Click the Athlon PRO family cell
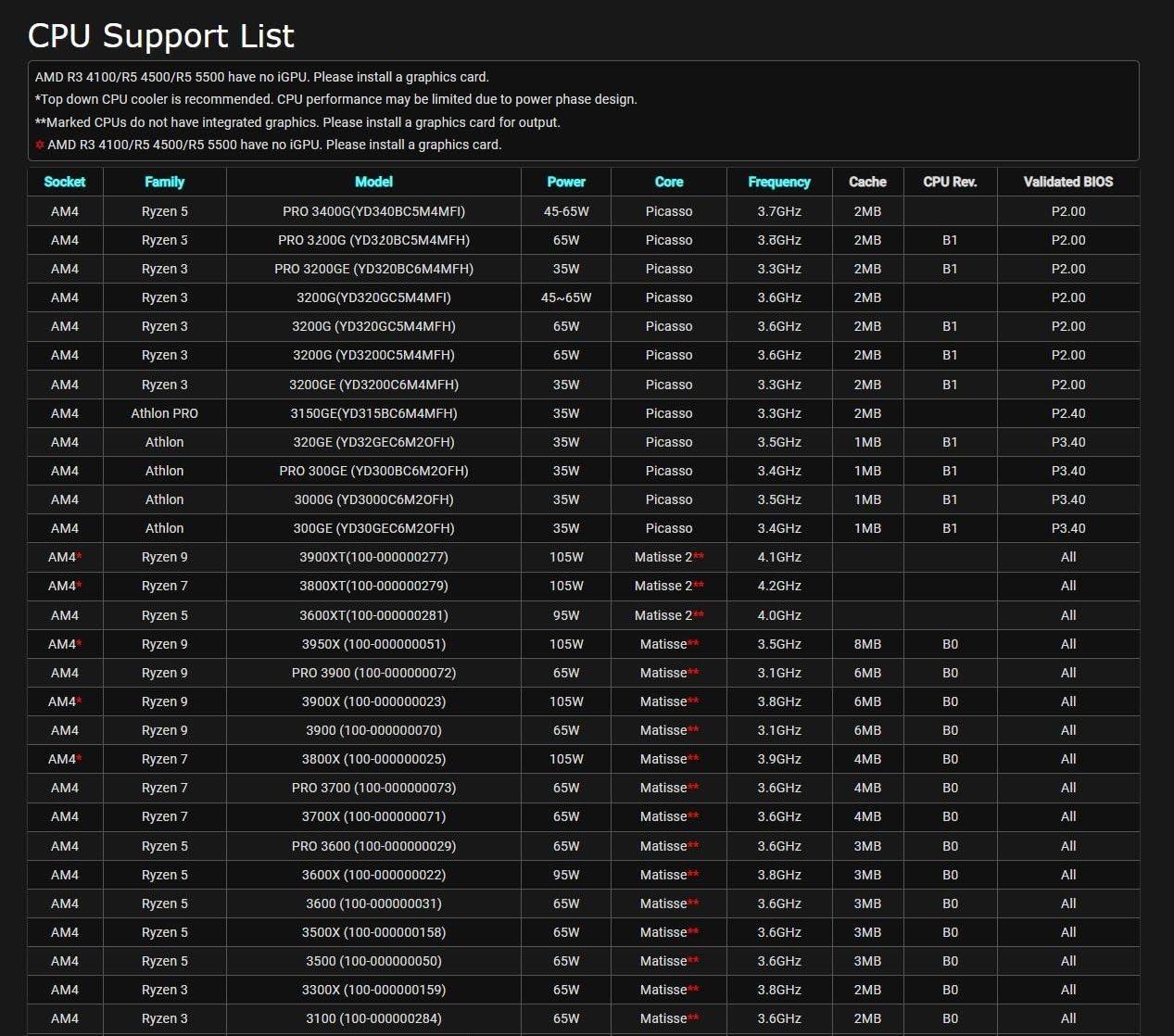This screenshot has width=1174, height=1036. (164, 413)
